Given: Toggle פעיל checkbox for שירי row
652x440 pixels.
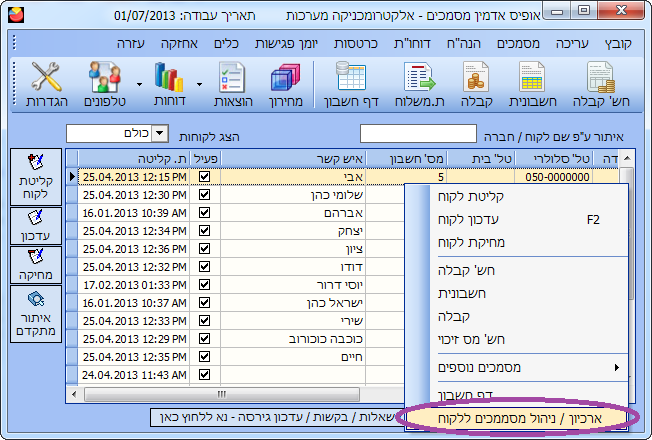Looking at the screenshot, I should [x=204, y=321].
